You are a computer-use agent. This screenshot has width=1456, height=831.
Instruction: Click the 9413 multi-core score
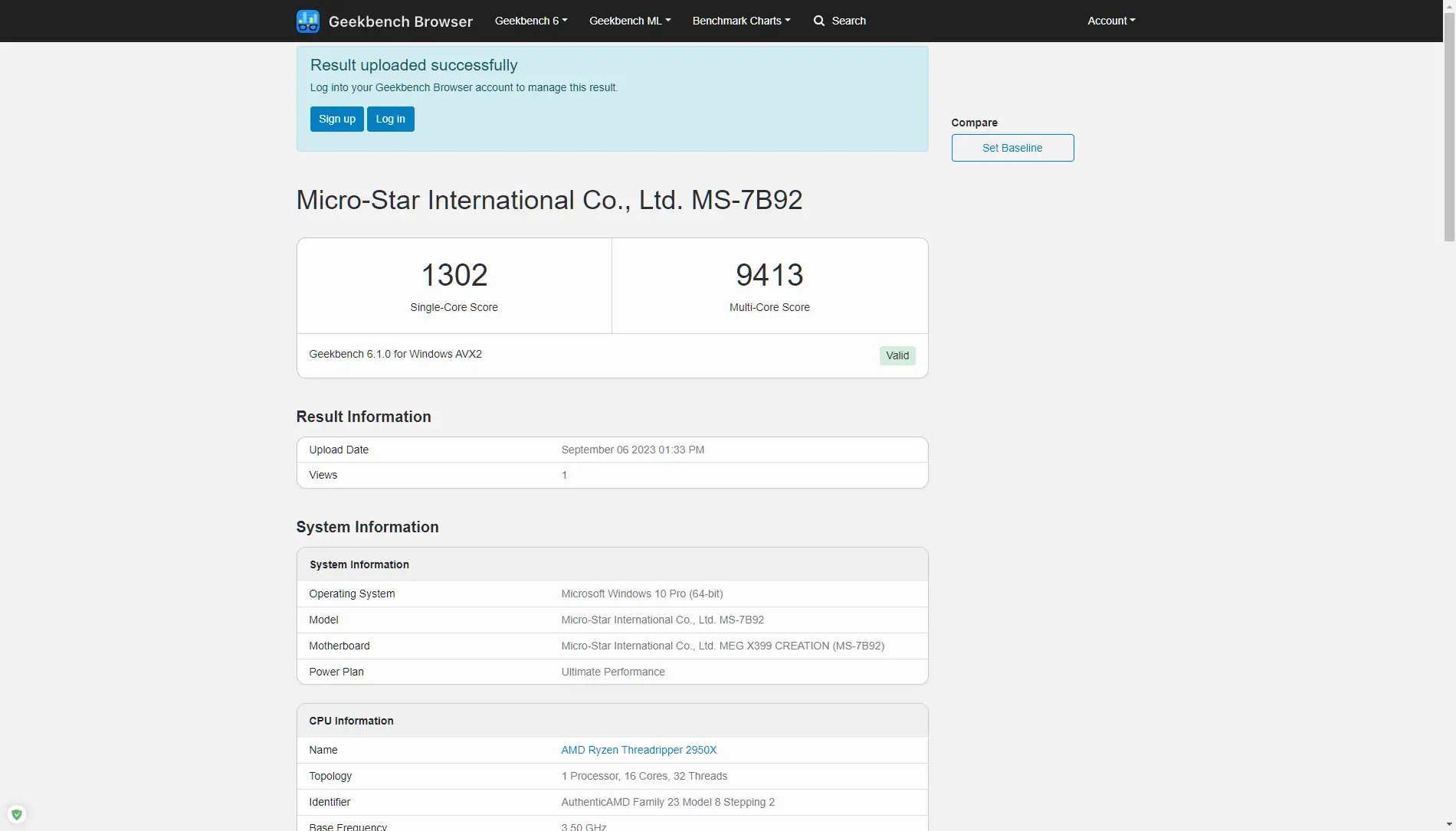769,275
